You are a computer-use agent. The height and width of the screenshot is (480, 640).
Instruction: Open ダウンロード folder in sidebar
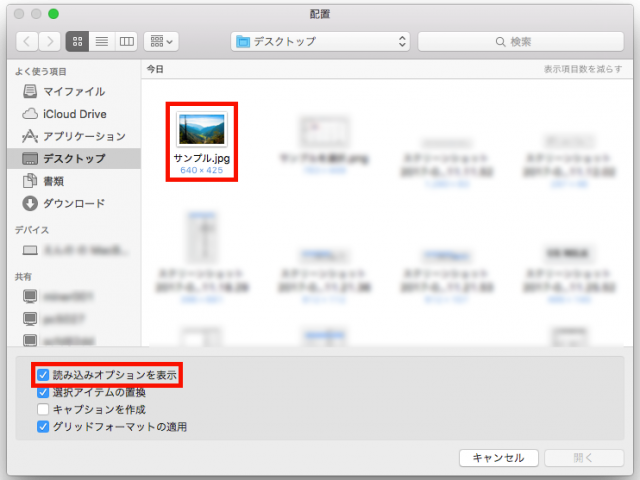(74, 203)
